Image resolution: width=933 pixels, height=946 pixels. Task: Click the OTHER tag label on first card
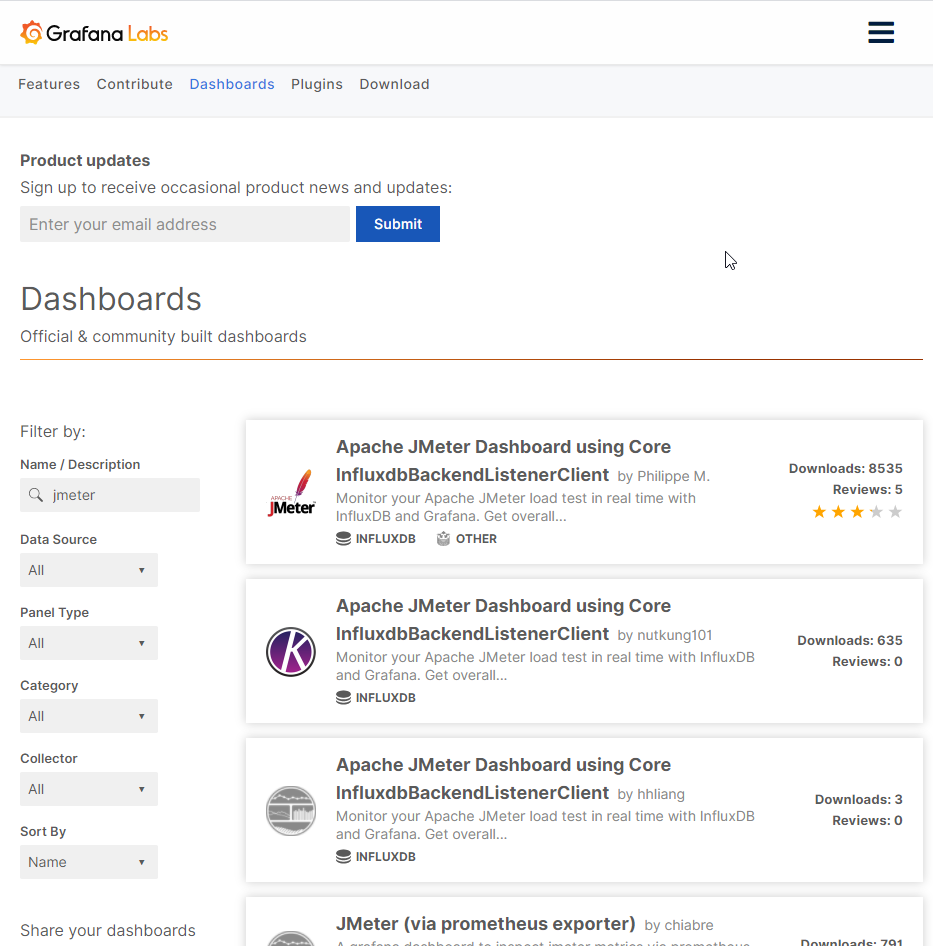click(x=476, y=539)
